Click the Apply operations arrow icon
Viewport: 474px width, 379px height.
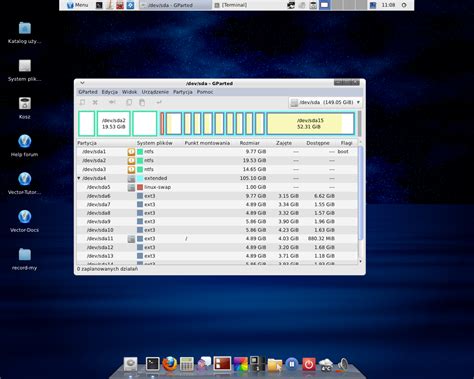coord(159,102)
